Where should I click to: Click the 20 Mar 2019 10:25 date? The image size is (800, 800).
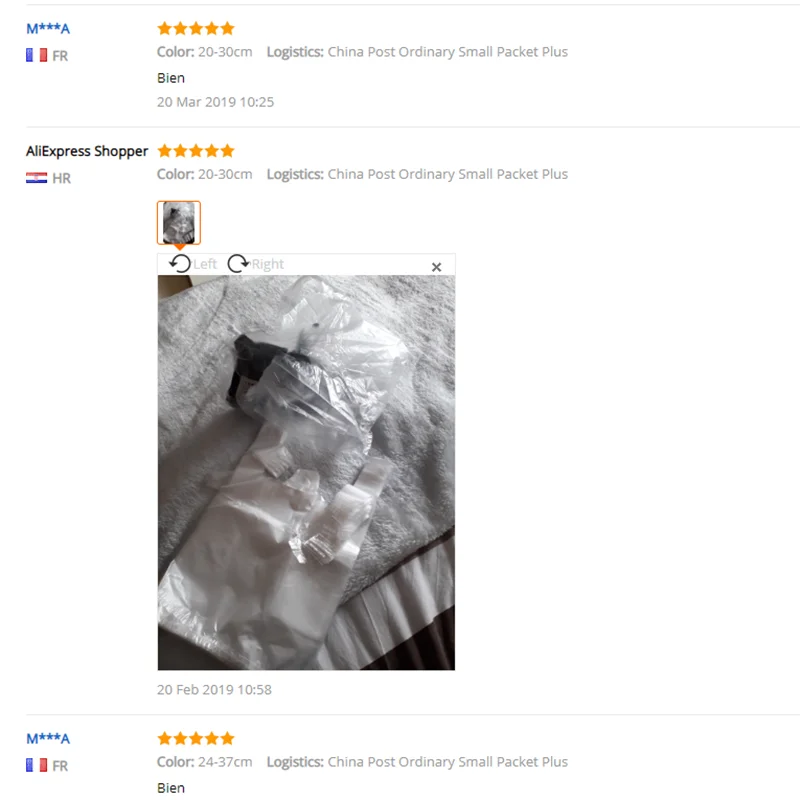(x=215, y=102)
